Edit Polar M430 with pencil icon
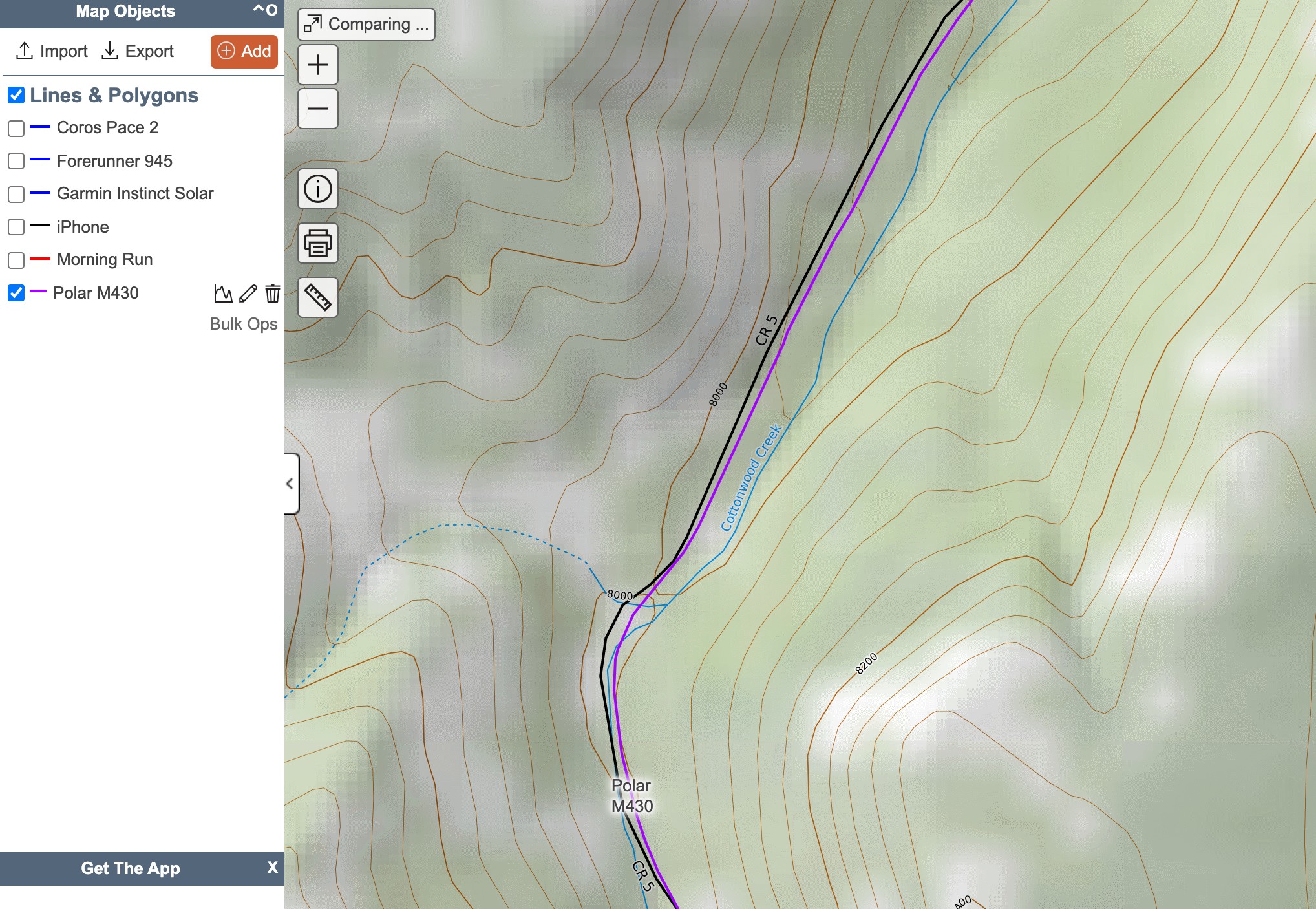Viewport: 1316px width, 909px height. (248, 294)
